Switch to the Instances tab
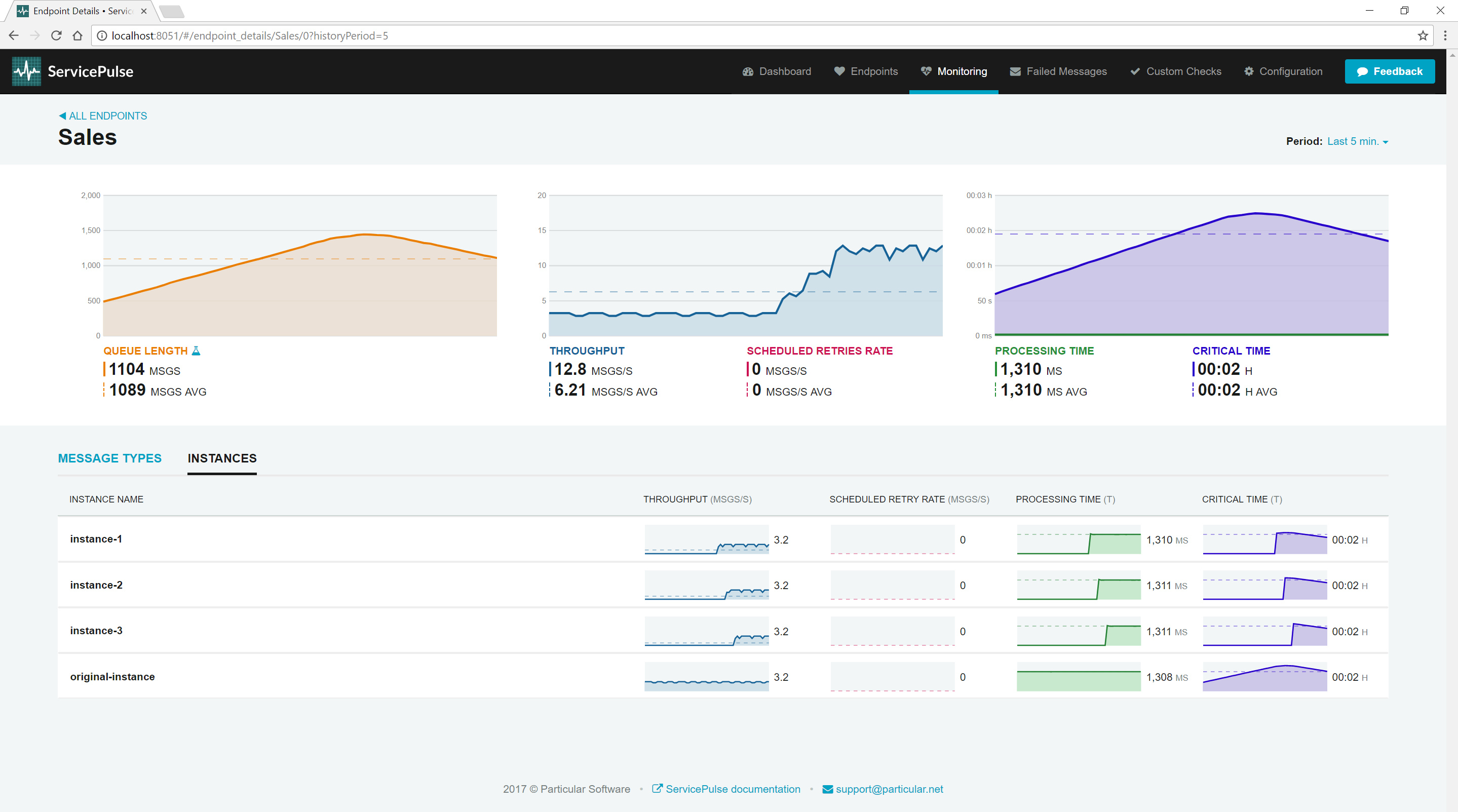The image size is (1458, 812). pos(221,458)
